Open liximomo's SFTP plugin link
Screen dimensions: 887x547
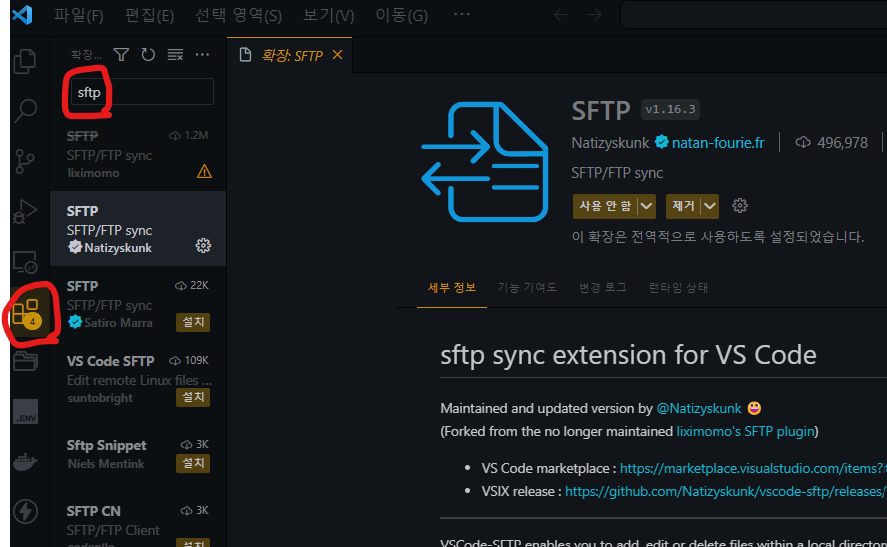click(x=746, y=431)
